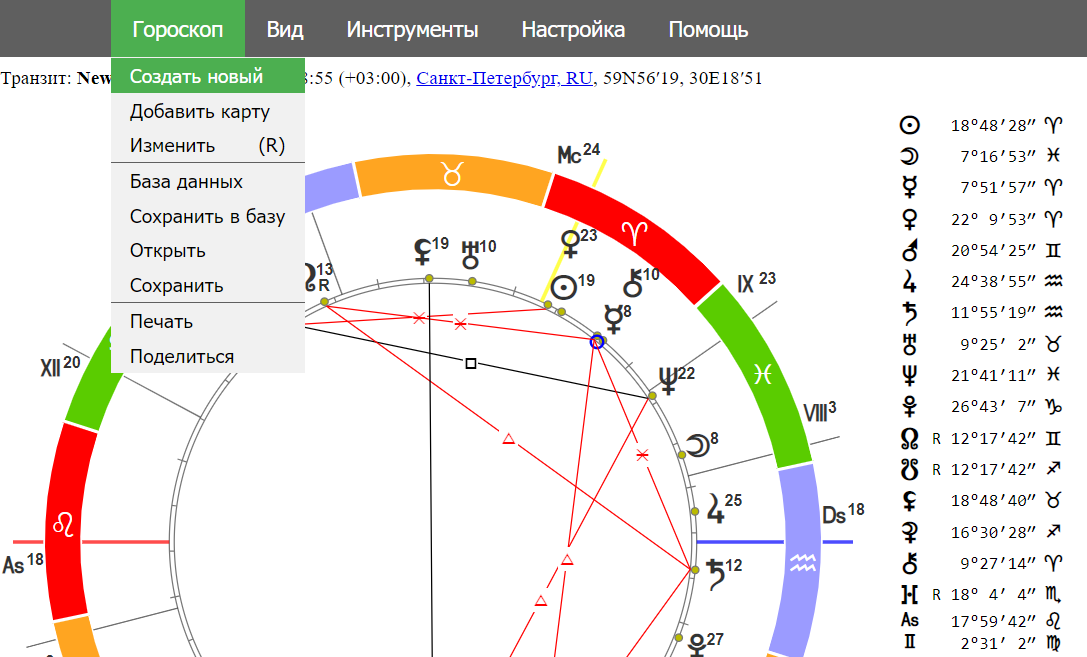Select Изменить (R) menu entry
Viewport: 1087px width, 657px height.
[208, 146]
